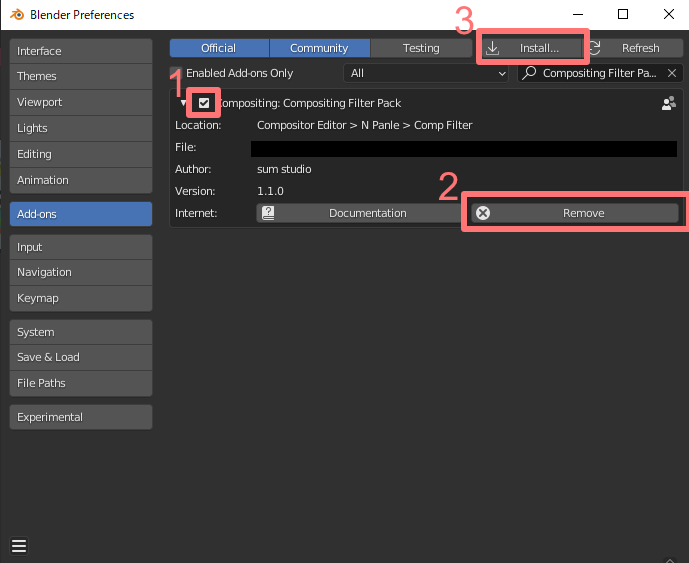
Task: Open the Experimental section
Action: click(x=81, y=417)
